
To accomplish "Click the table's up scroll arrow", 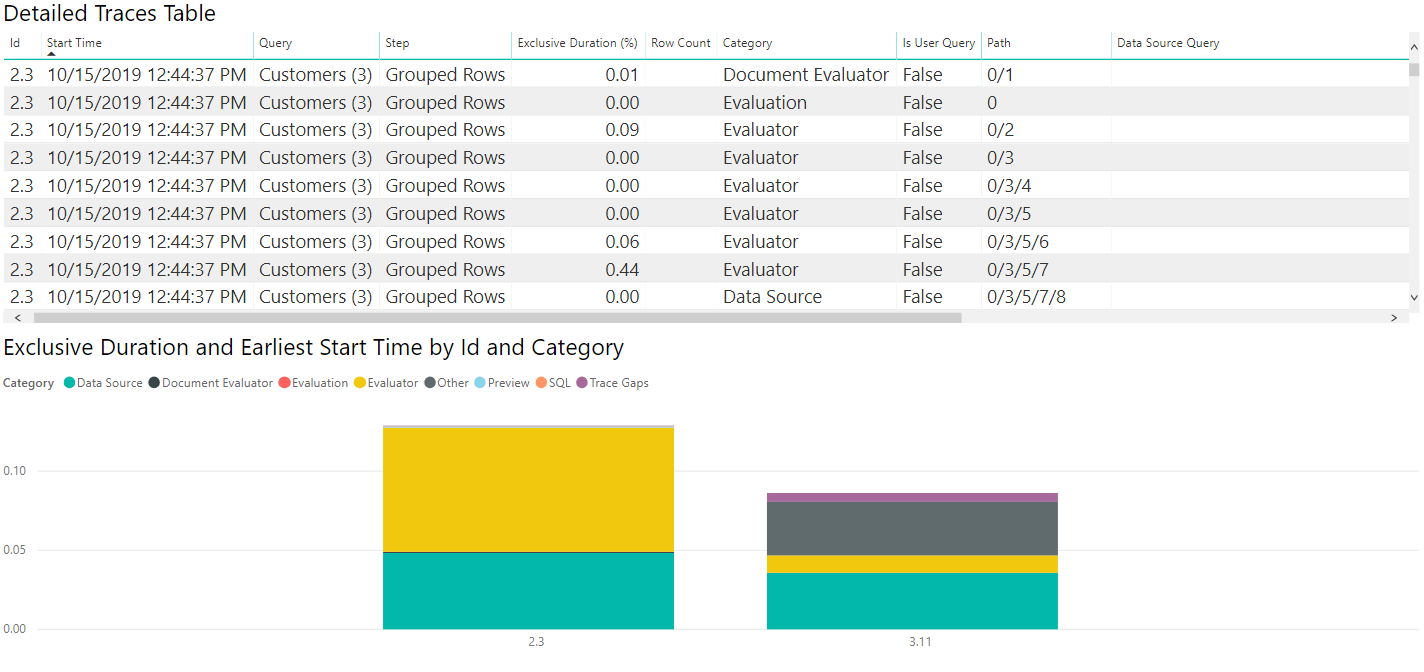I will click(1414, 47).
